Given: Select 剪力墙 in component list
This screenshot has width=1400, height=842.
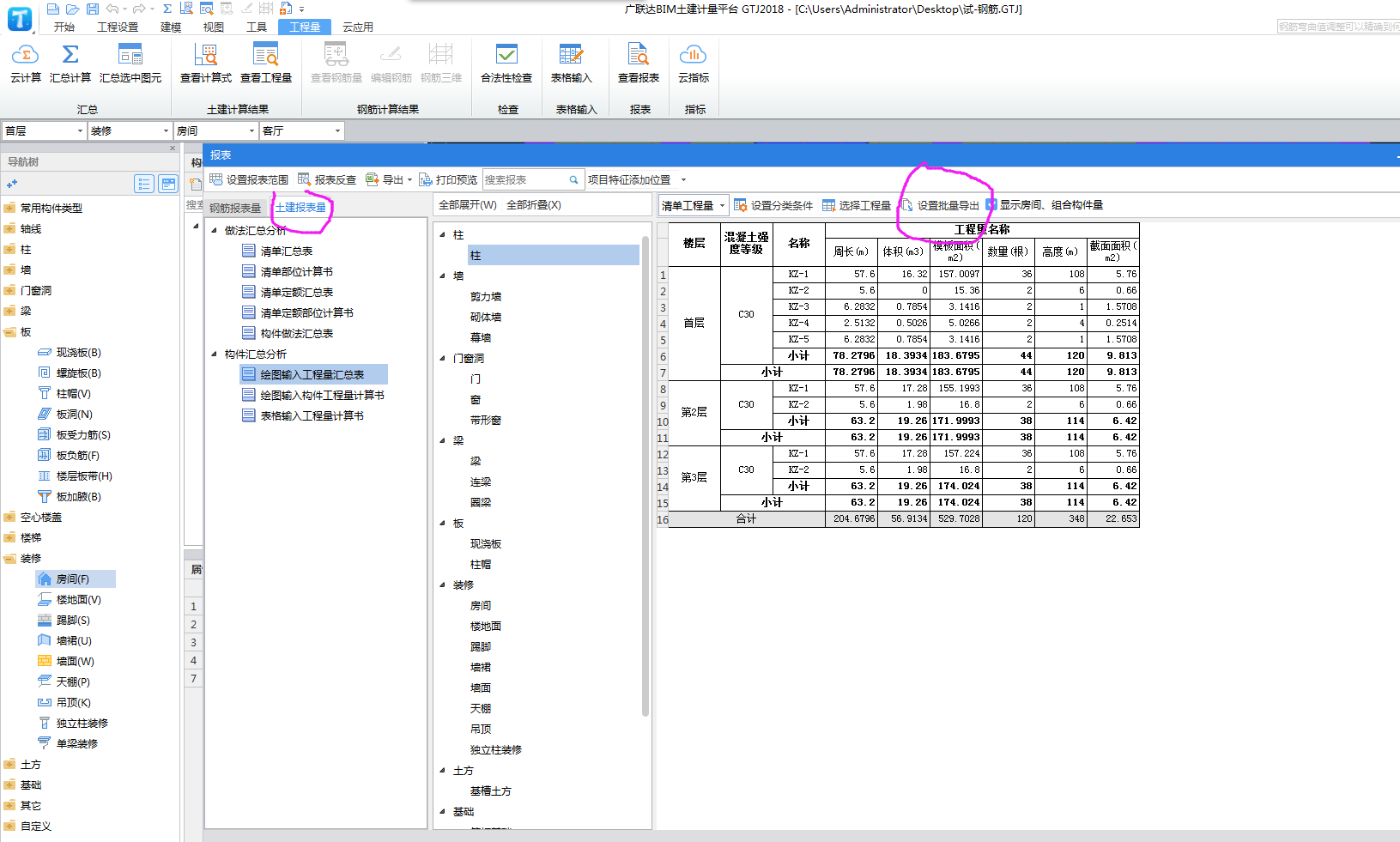Looking at the screenshot, I should coord(486,297).
